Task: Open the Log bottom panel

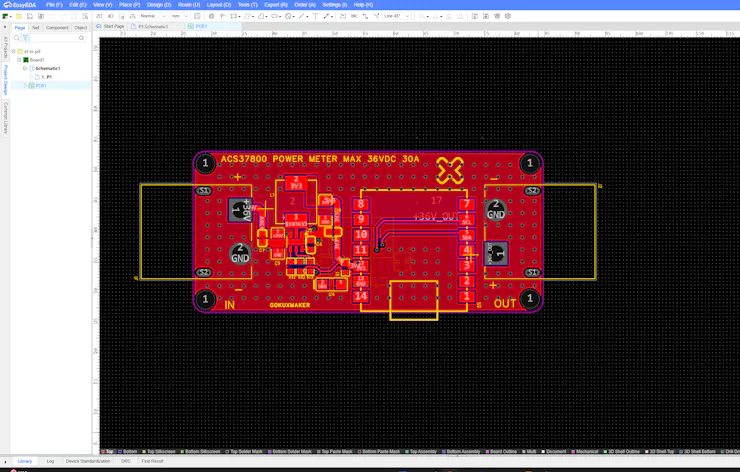Action: click(x=50, y=461)
